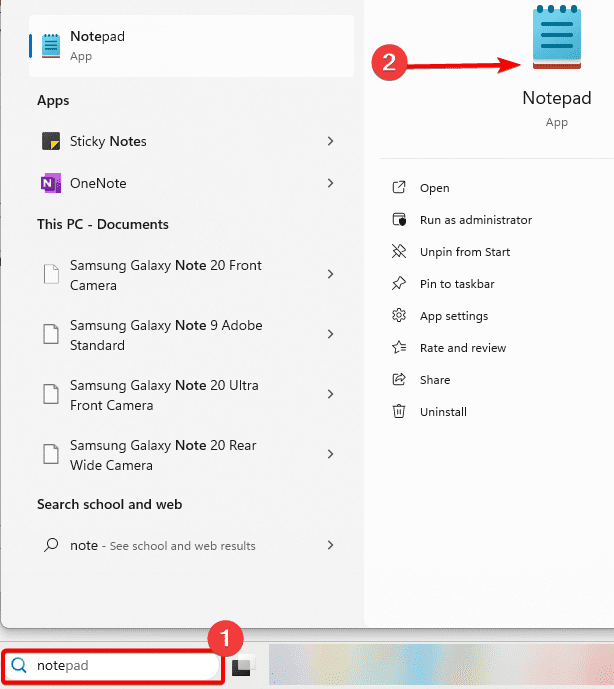Expand OneNote options chevron
614x689 pixels.
point(331,183)
